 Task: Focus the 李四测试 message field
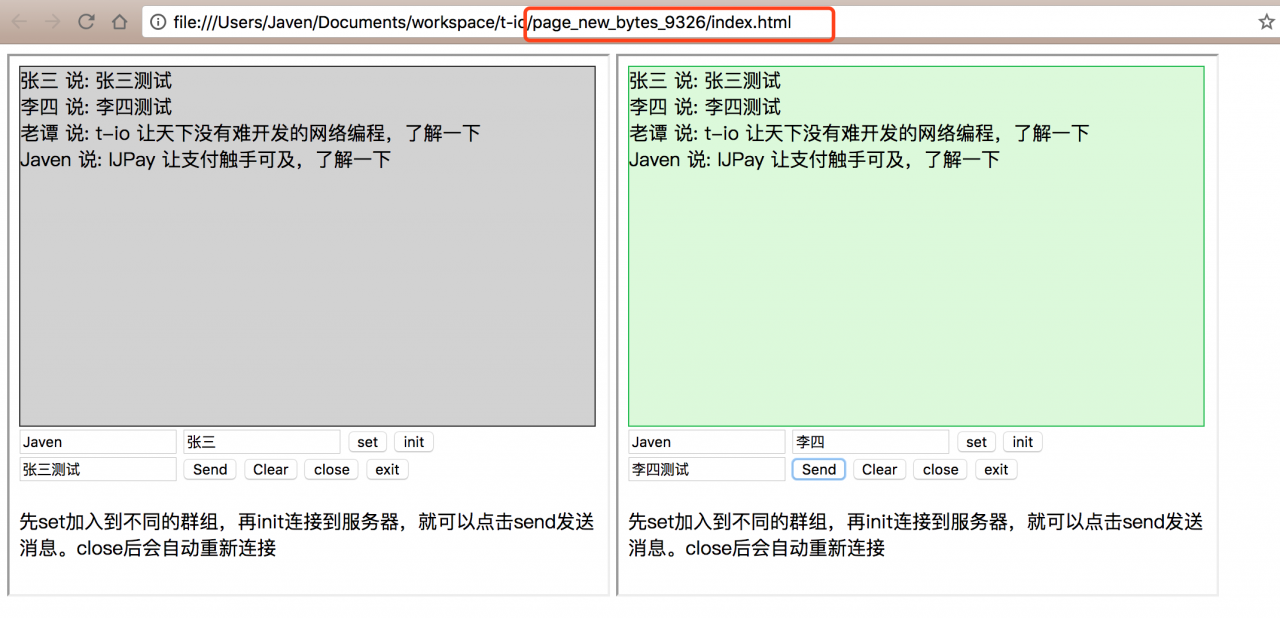click(707, 469)
